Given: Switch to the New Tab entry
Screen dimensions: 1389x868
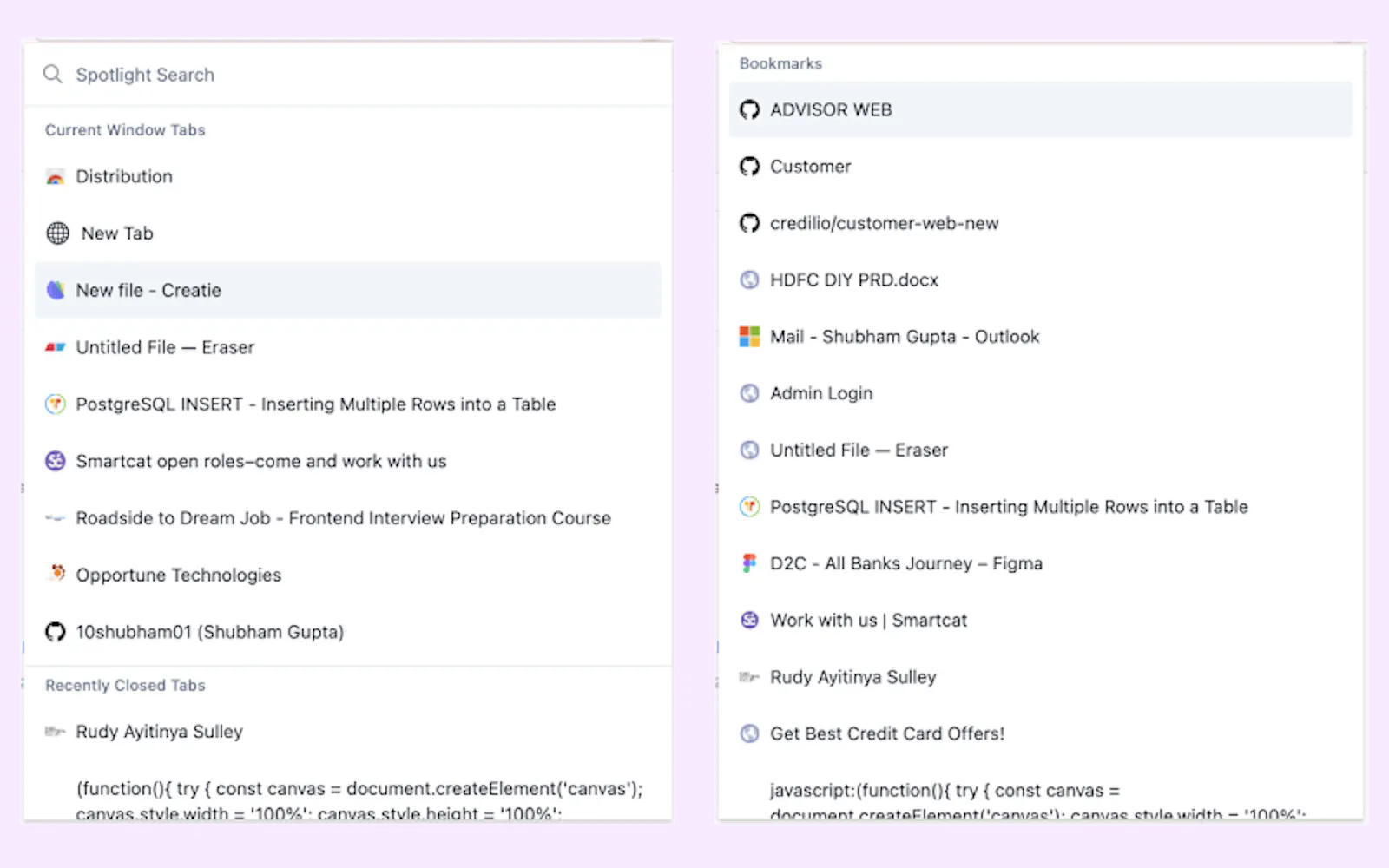Looking at the screenshot, I should (x=347, y=233).
